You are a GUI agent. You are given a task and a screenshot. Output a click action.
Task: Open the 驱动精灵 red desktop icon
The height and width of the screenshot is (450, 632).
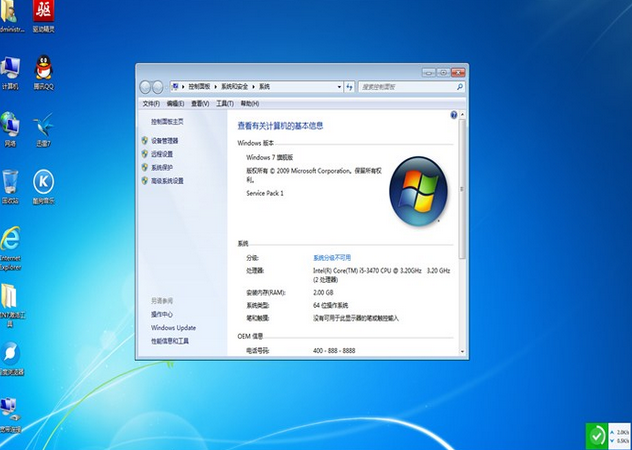44,12
